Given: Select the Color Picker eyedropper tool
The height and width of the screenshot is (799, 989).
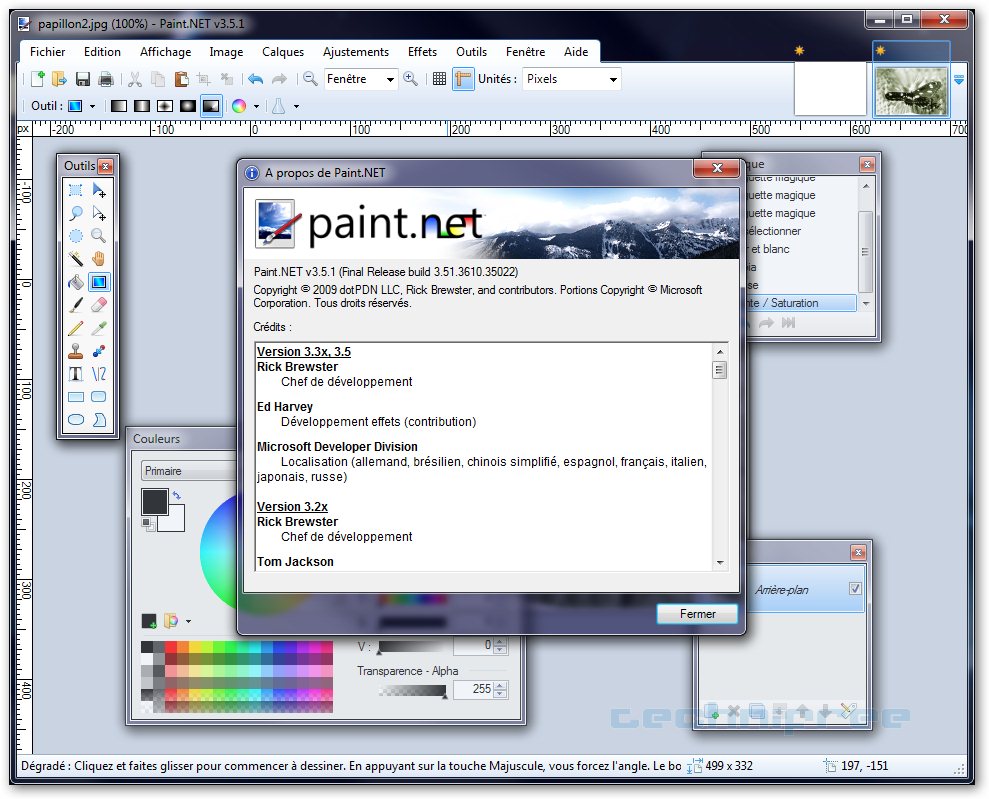Looking at the screenshot, I should [98, 328].
